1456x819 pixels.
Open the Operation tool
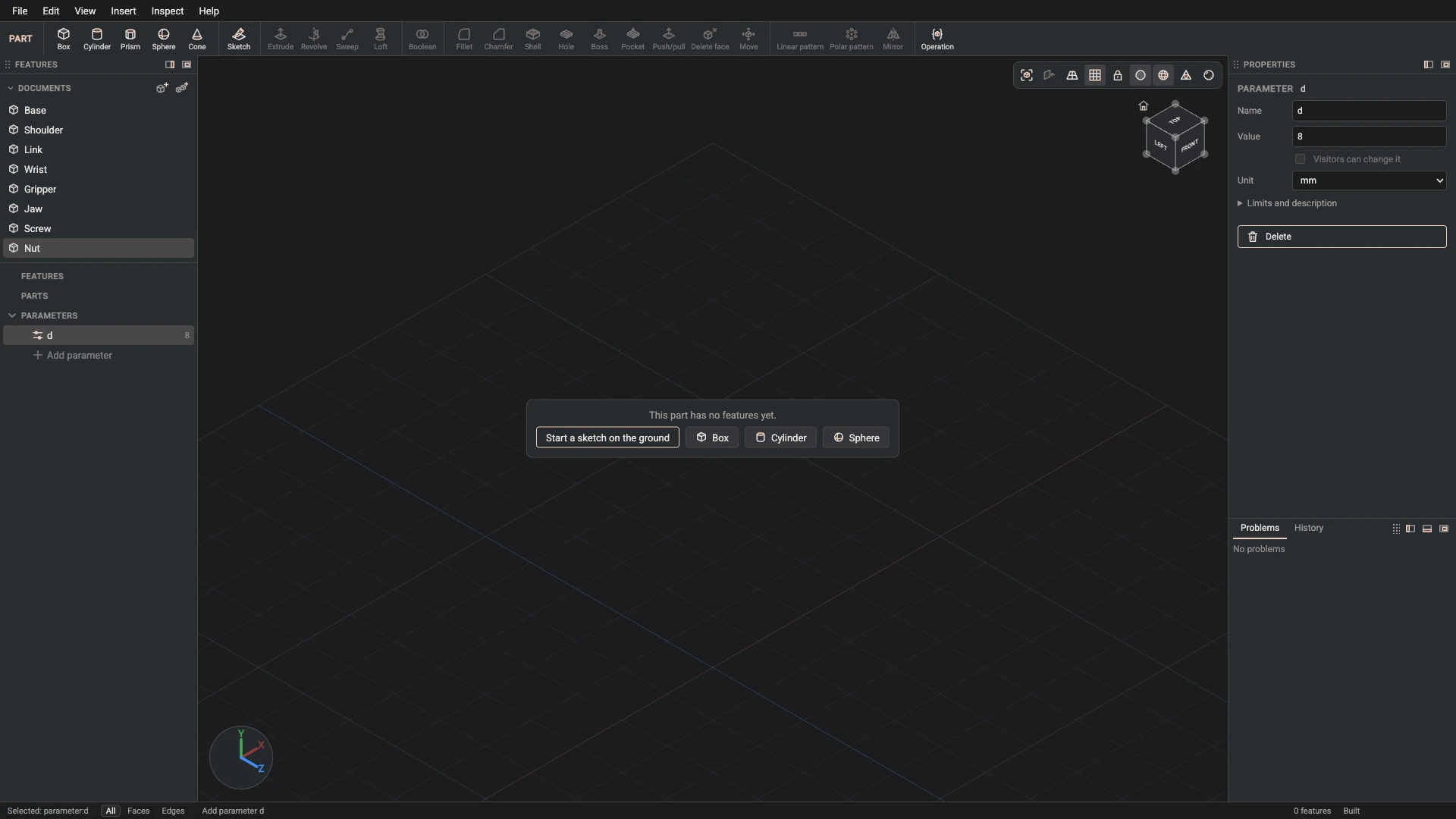pyautogui.click(x=937, y=39)
